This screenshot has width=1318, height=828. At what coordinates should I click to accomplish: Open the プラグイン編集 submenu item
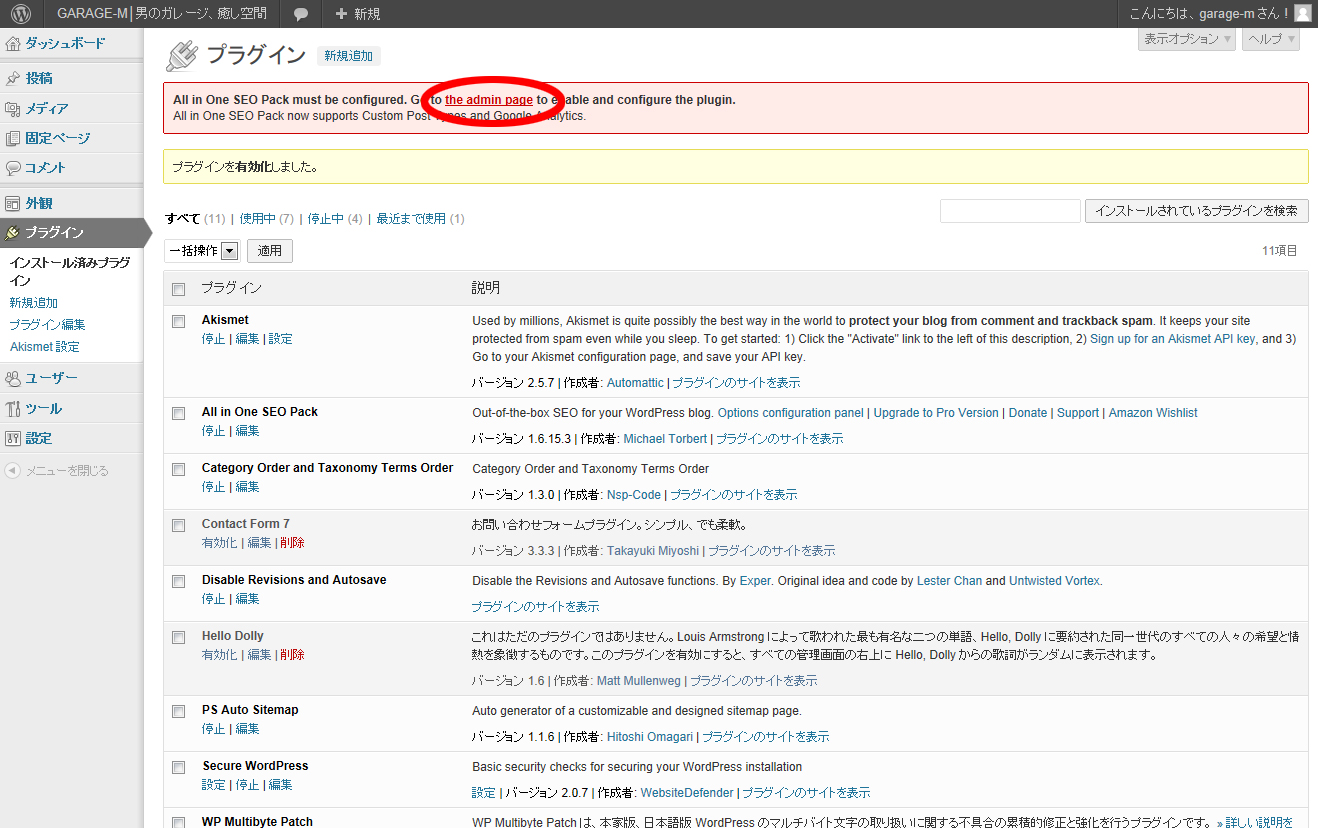point(47,325)
